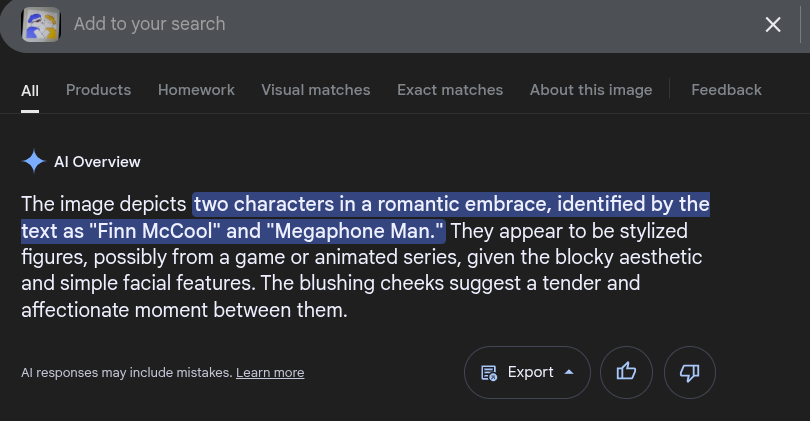Clear the search with the X icon

point(773,24)
